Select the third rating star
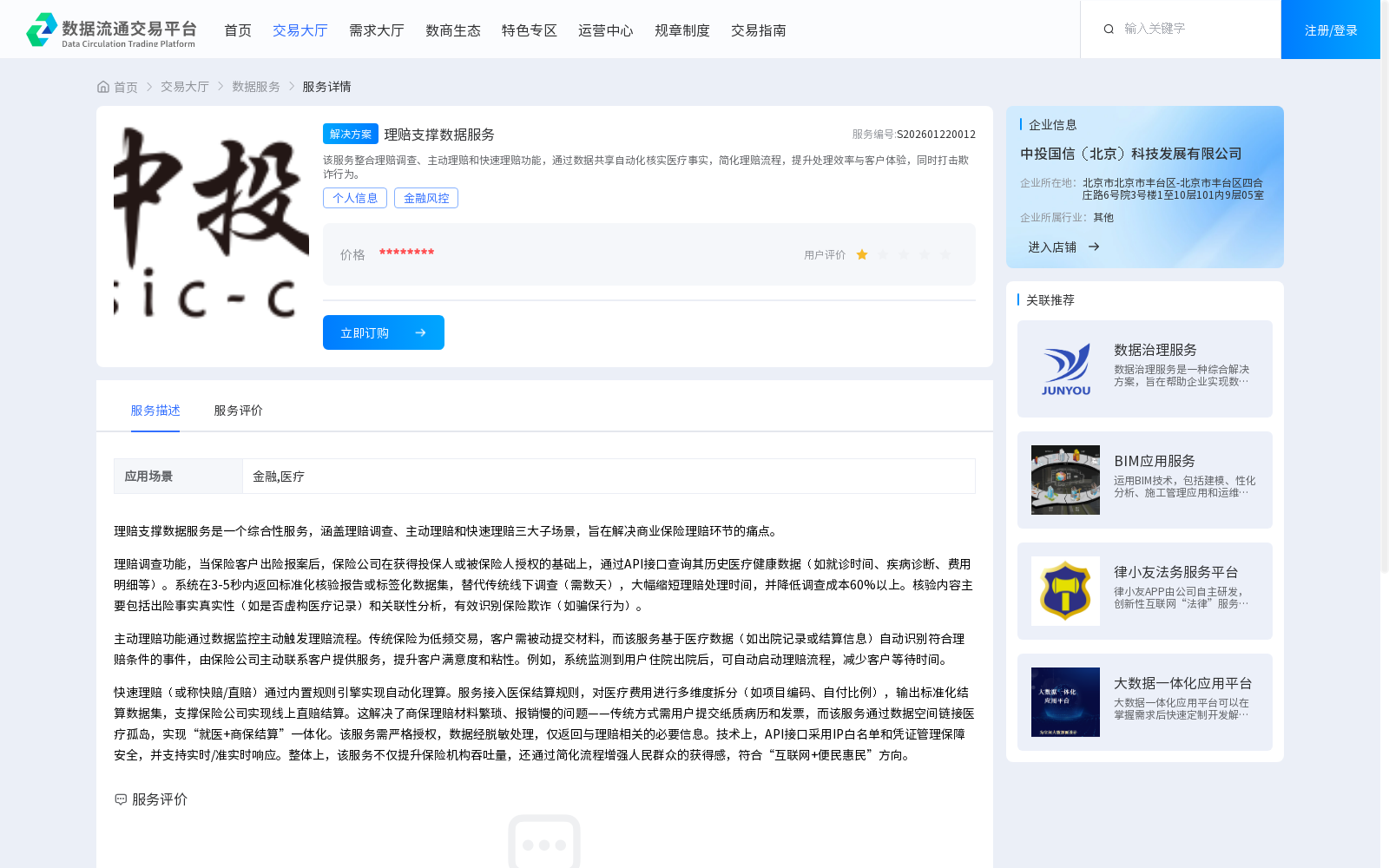 904,254
